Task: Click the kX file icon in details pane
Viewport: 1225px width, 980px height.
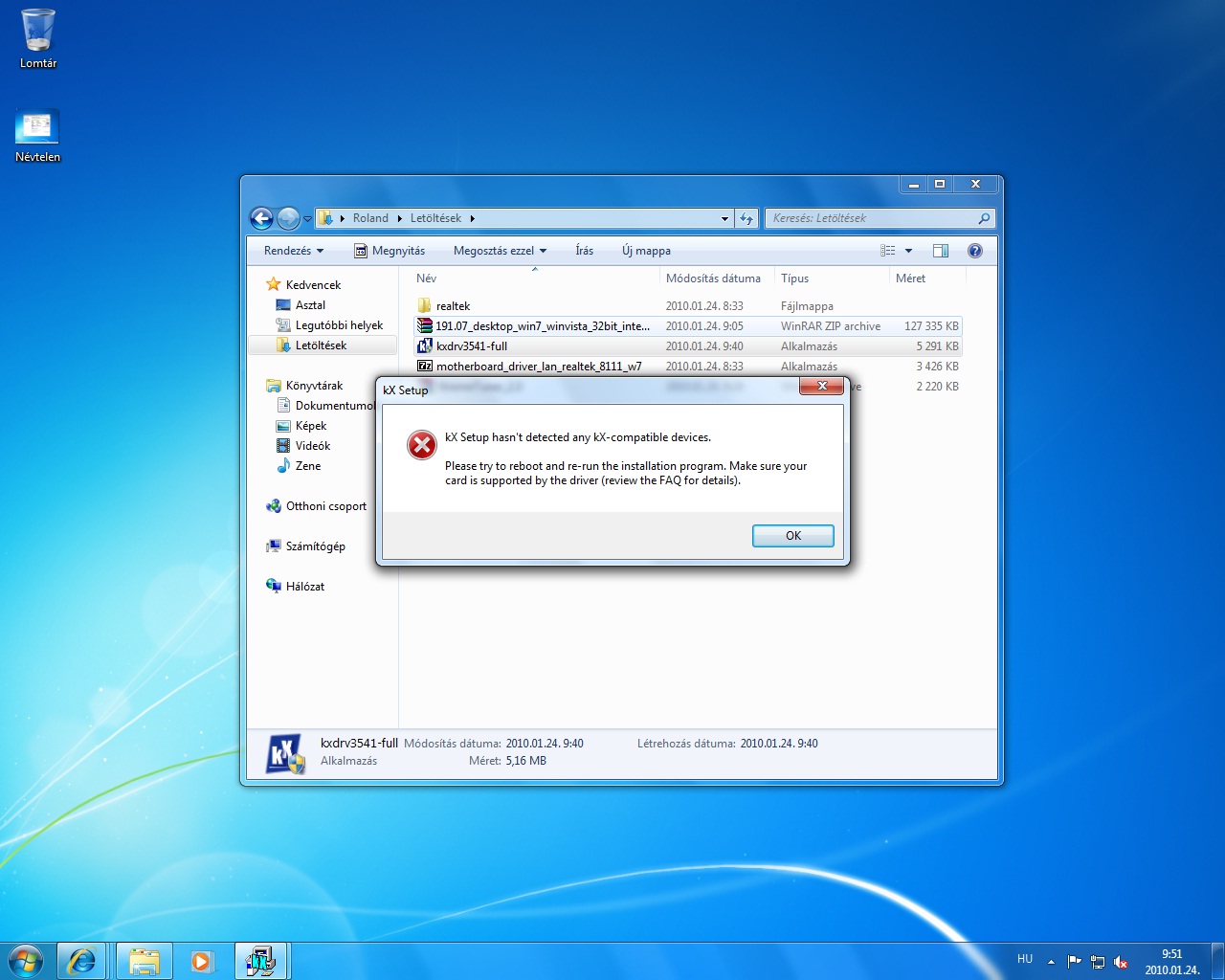Action: pos(285,754)
